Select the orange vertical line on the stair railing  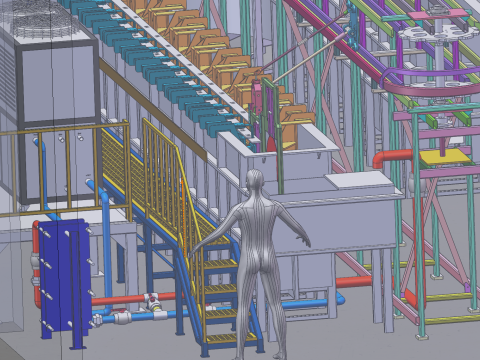[x=183, y=218]
